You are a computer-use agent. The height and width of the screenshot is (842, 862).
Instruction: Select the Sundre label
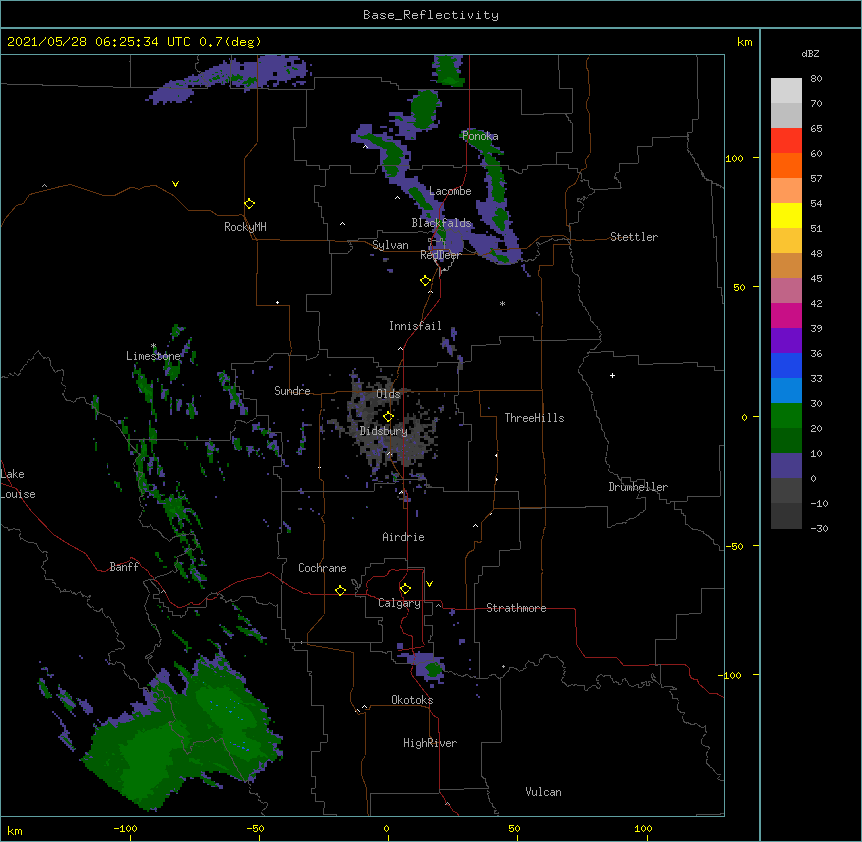292,391
